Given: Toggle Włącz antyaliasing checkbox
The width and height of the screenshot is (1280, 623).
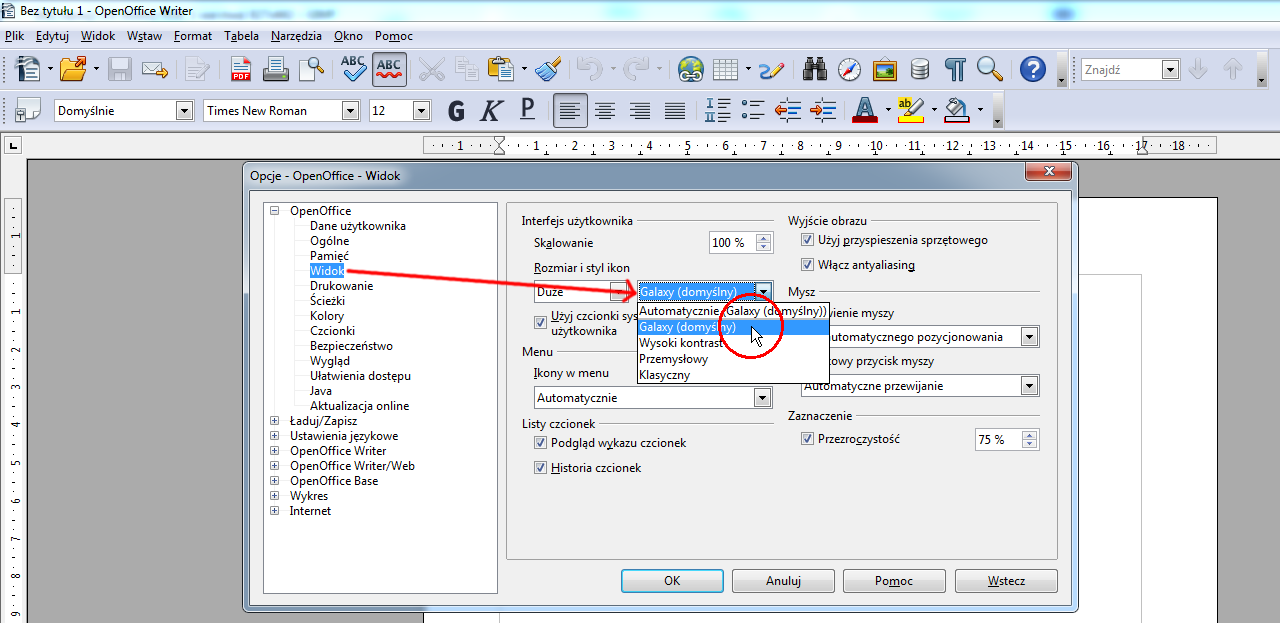Looking at the screenshot, I should (x=807, y=265).
